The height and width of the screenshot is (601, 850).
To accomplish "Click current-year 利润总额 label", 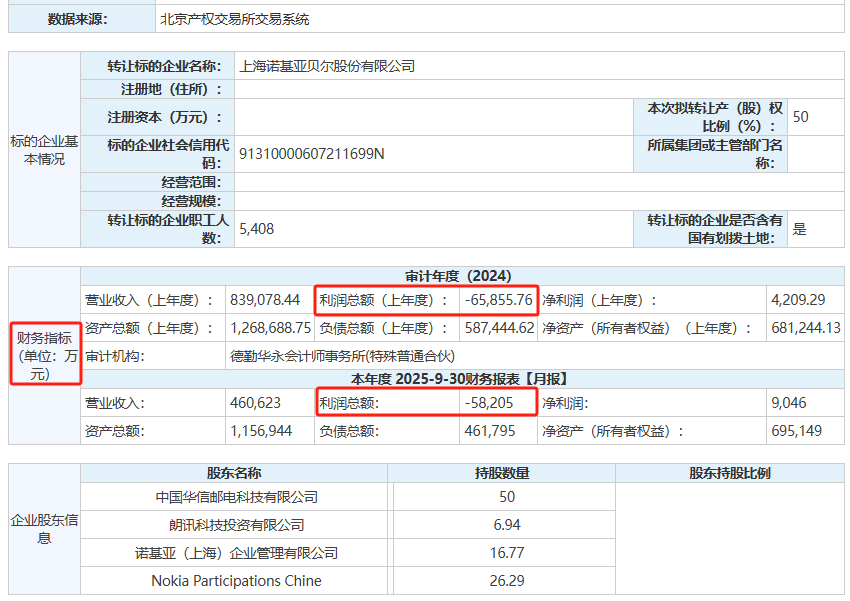I will [x=349, y=403].
